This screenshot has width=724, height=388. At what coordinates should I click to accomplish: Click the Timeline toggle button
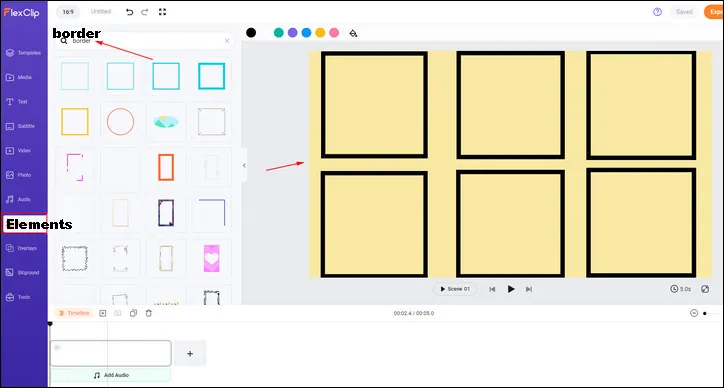click(x=74, y=313)
